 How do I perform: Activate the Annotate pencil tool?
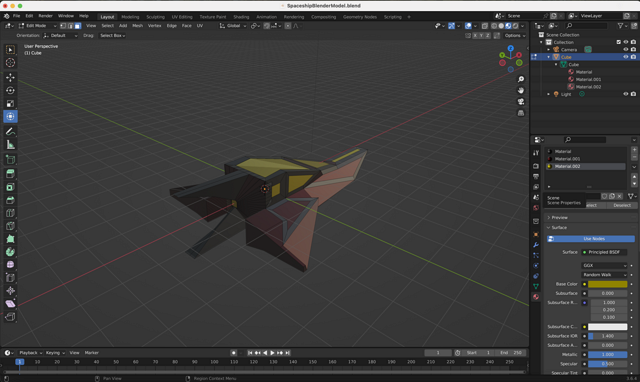(x=10, y=131)
